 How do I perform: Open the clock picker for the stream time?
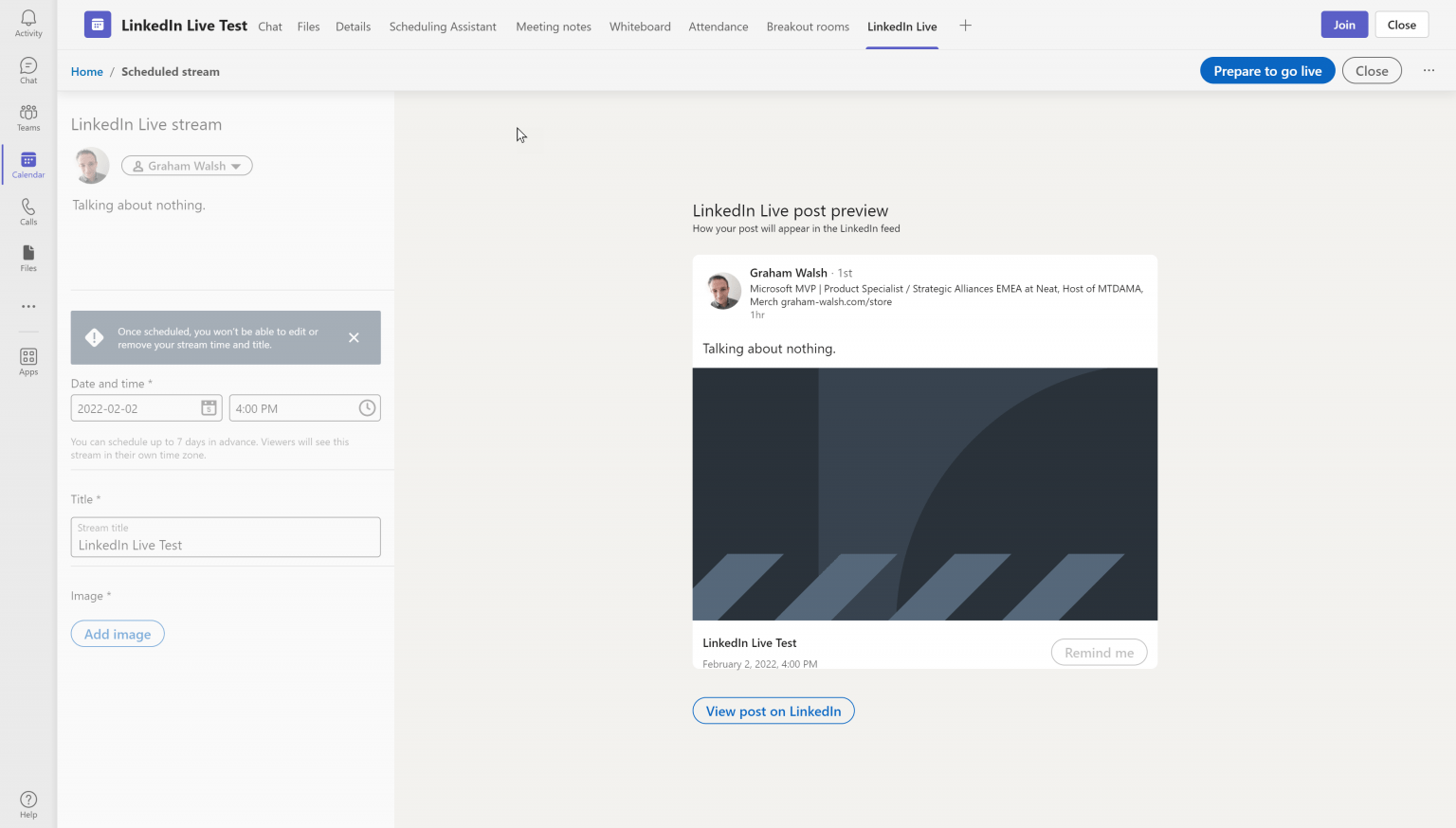(x=366, y=407)
